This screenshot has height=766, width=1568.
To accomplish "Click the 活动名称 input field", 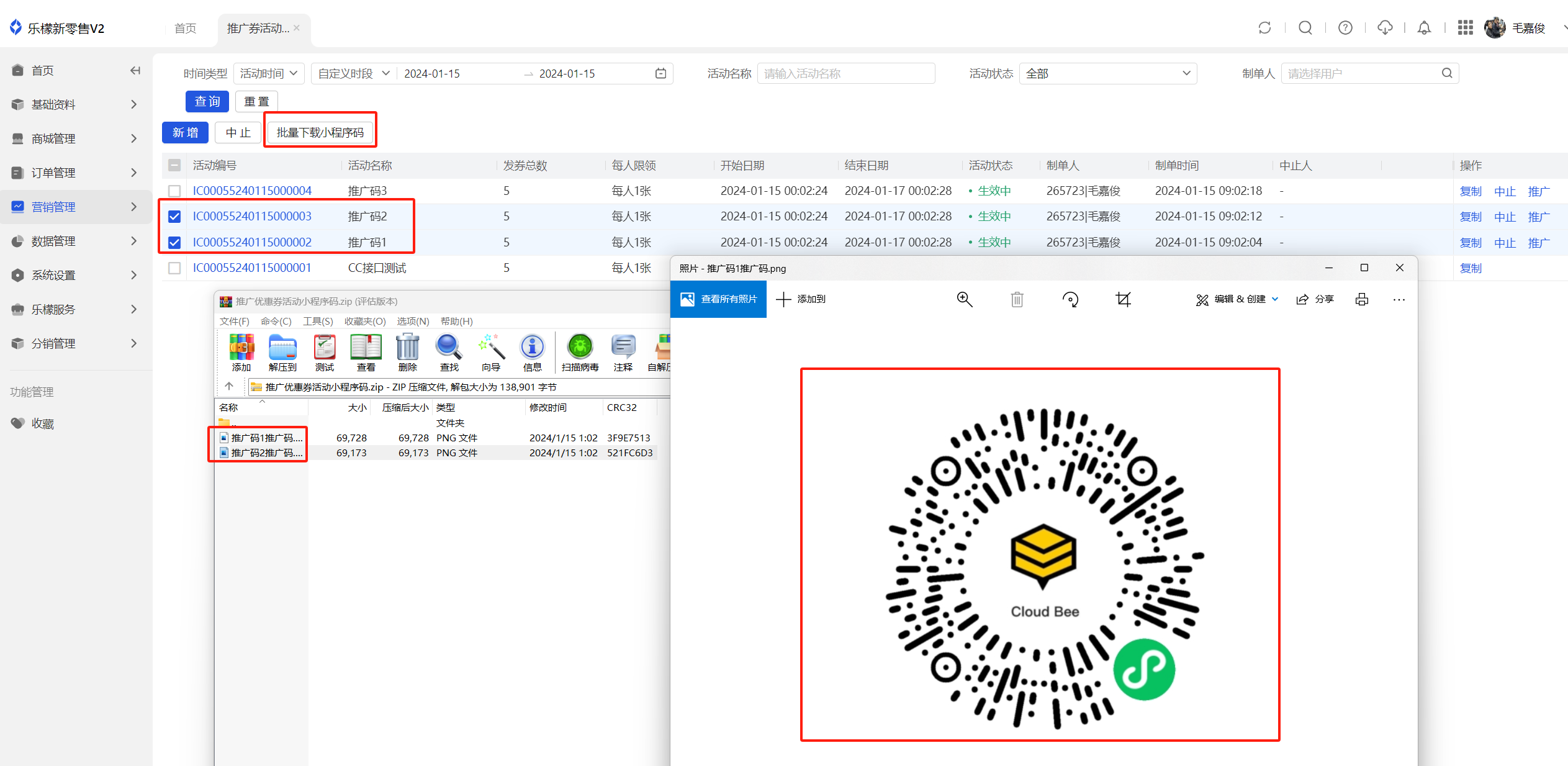I will pyautogui.click(x=846, y=74).
